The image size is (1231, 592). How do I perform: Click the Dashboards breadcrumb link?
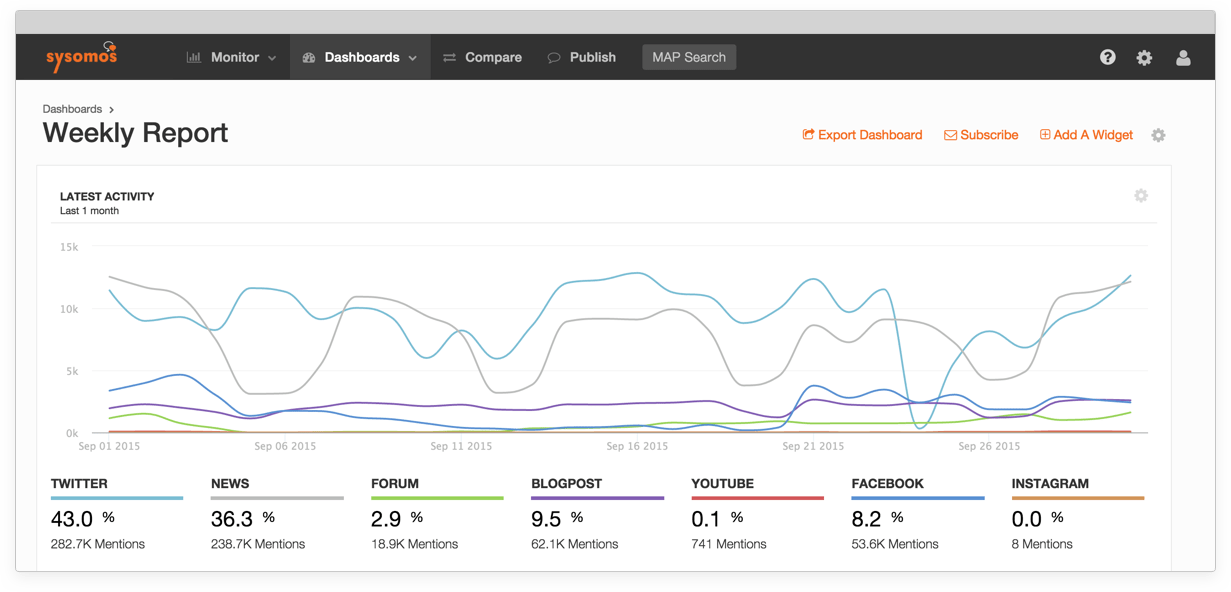coord(72,109)
